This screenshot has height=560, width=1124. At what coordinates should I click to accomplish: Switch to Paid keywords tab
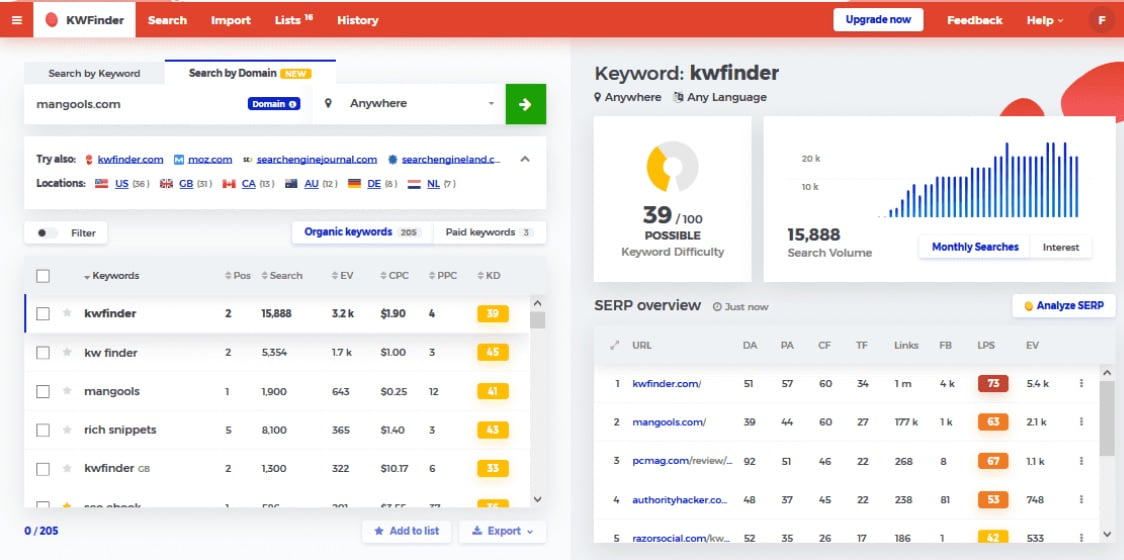(488, 233)
